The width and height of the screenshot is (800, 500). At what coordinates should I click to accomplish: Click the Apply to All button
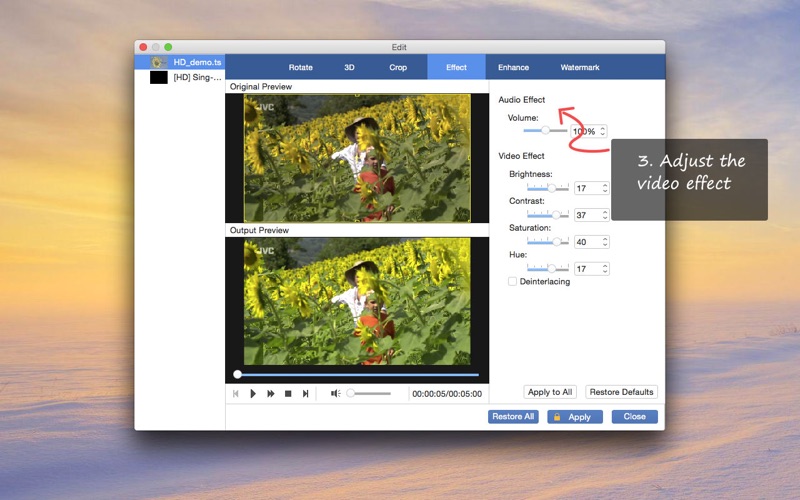(x=550, y=392)
